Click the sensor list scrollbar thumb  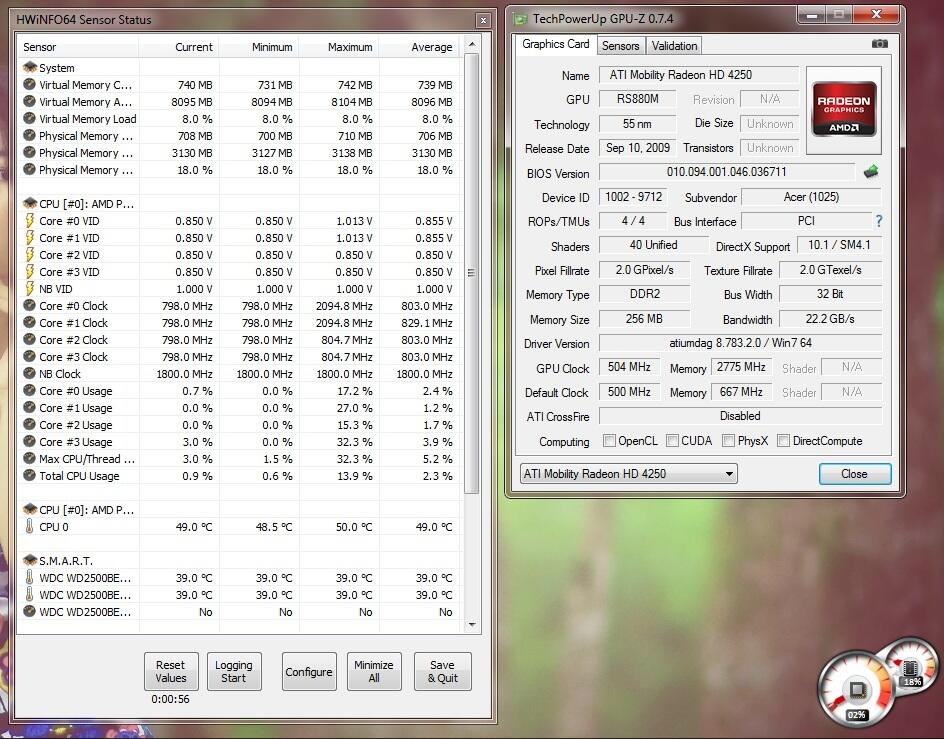pos(471,273)
